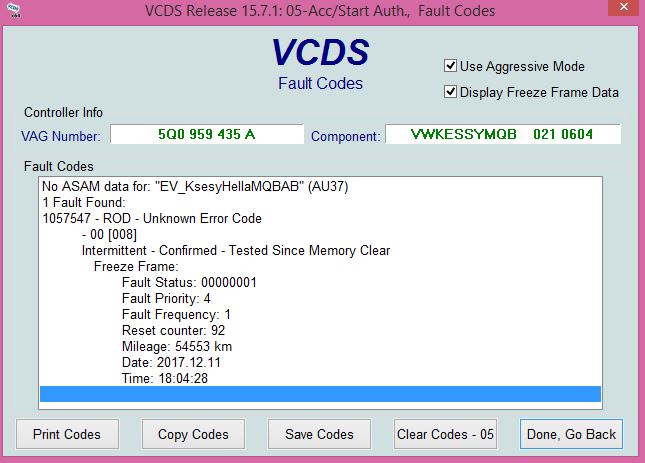The image size is (645, 463).
Task: Select the '- 00 [008]' line
Action: click(x=109, y=234)
